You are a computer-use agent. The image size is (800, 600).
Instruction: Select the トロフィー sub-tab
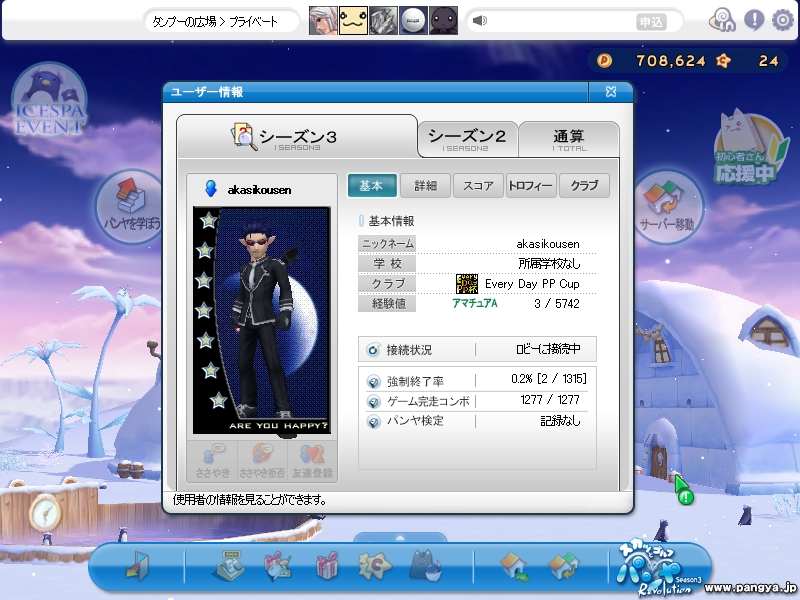pos(531,186)
